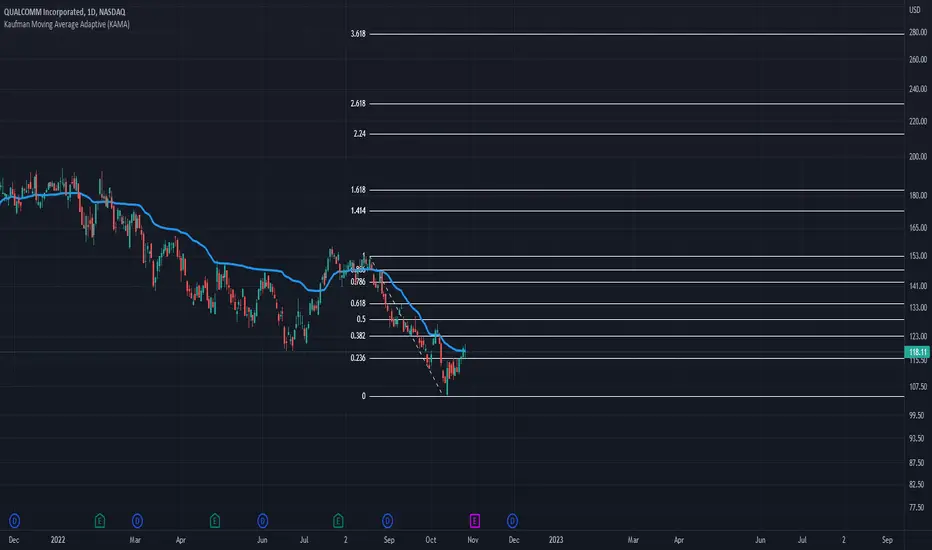Open the green earnings marker after Jul 2022
932x550 pixels.
[338, 521]
